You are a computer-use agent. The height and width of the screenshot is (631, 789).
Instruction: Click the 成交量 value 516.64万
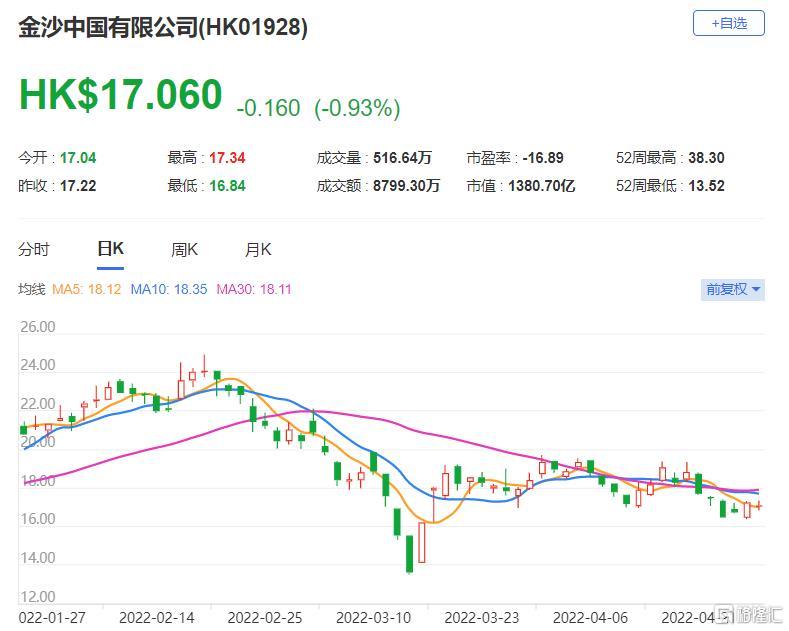tap(402, 158)
